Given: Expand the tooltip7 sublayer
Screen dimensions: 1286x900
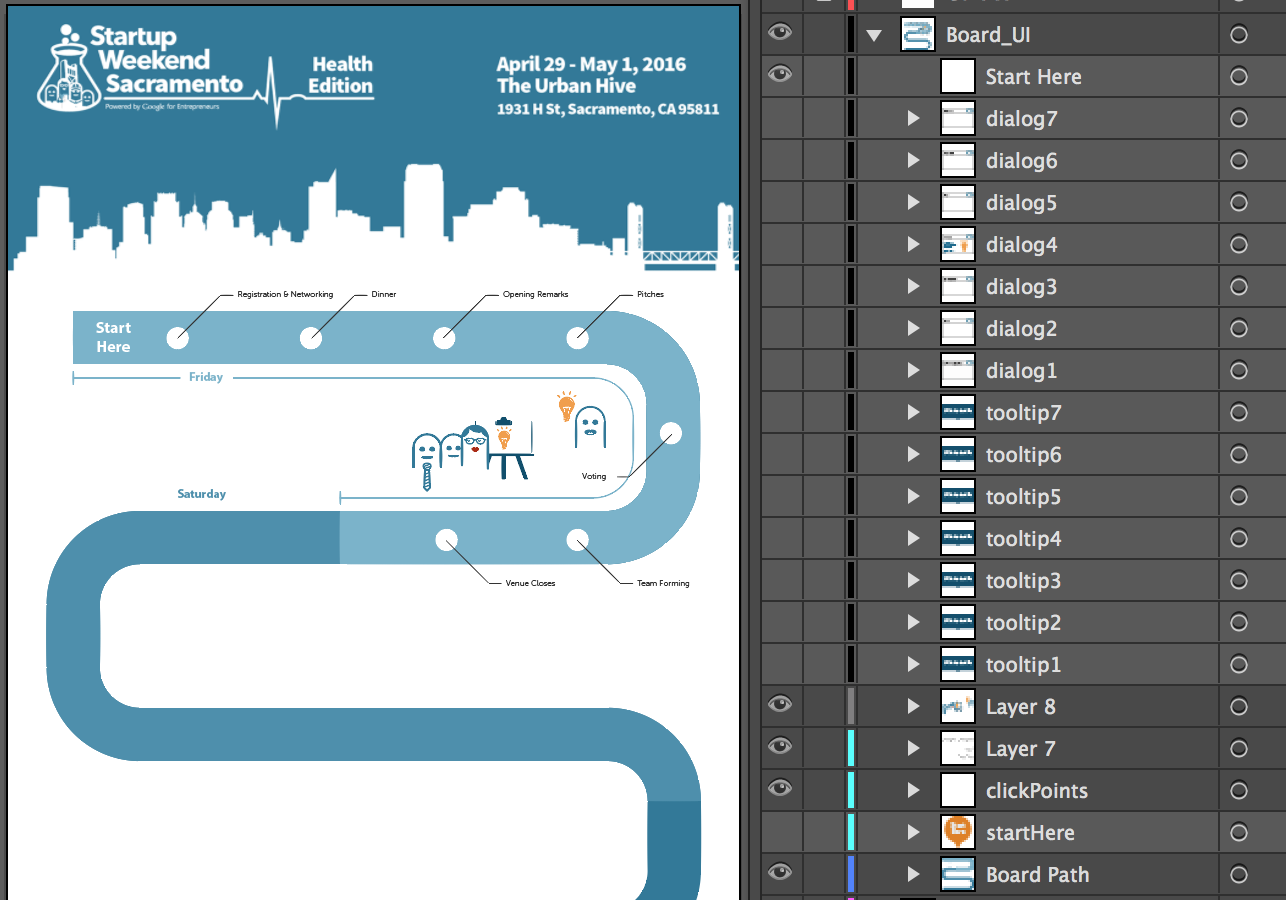Looking at the screenshot, I should click(913, 413).
